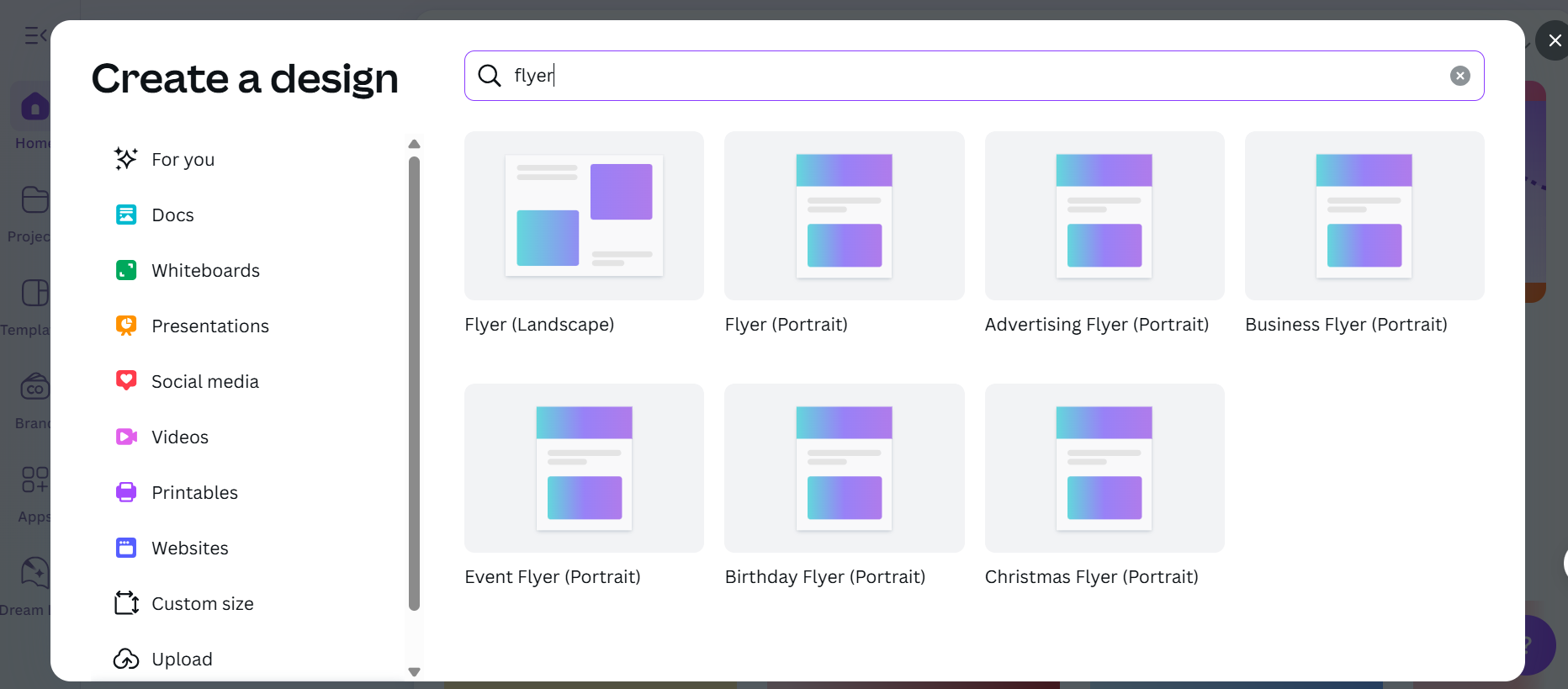Pick the Business Flyer (Portrait) thumbnail
This screenshot has height=689, width=1568.
(1364, 215)
